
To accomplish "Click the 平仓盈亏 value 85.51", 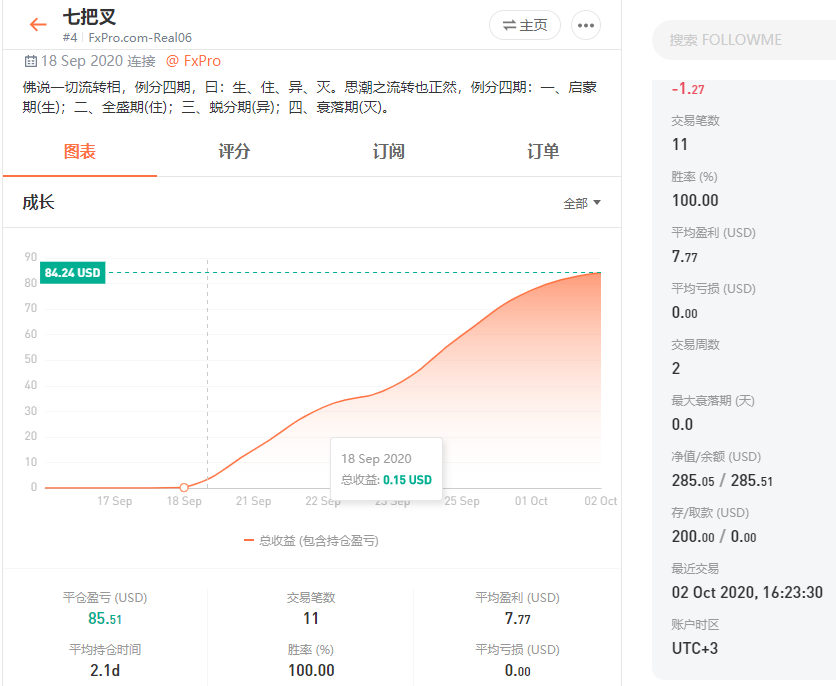I will coord(105,618).
